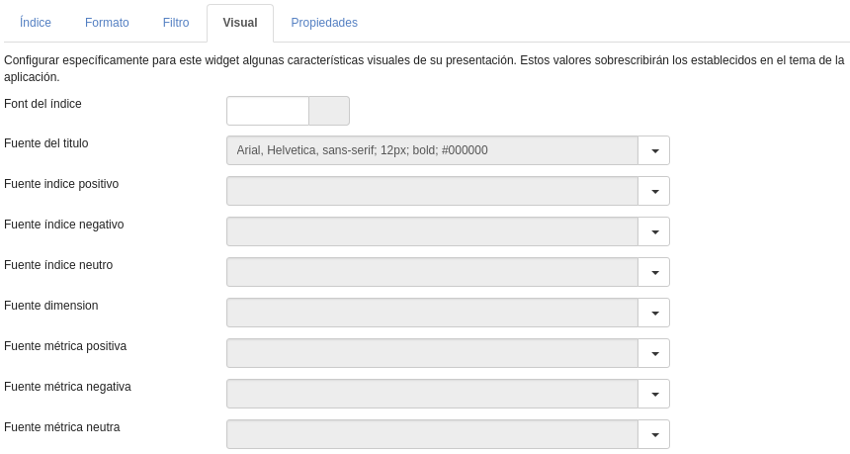Click the Fuente índice positivo input field

(432, 191)
